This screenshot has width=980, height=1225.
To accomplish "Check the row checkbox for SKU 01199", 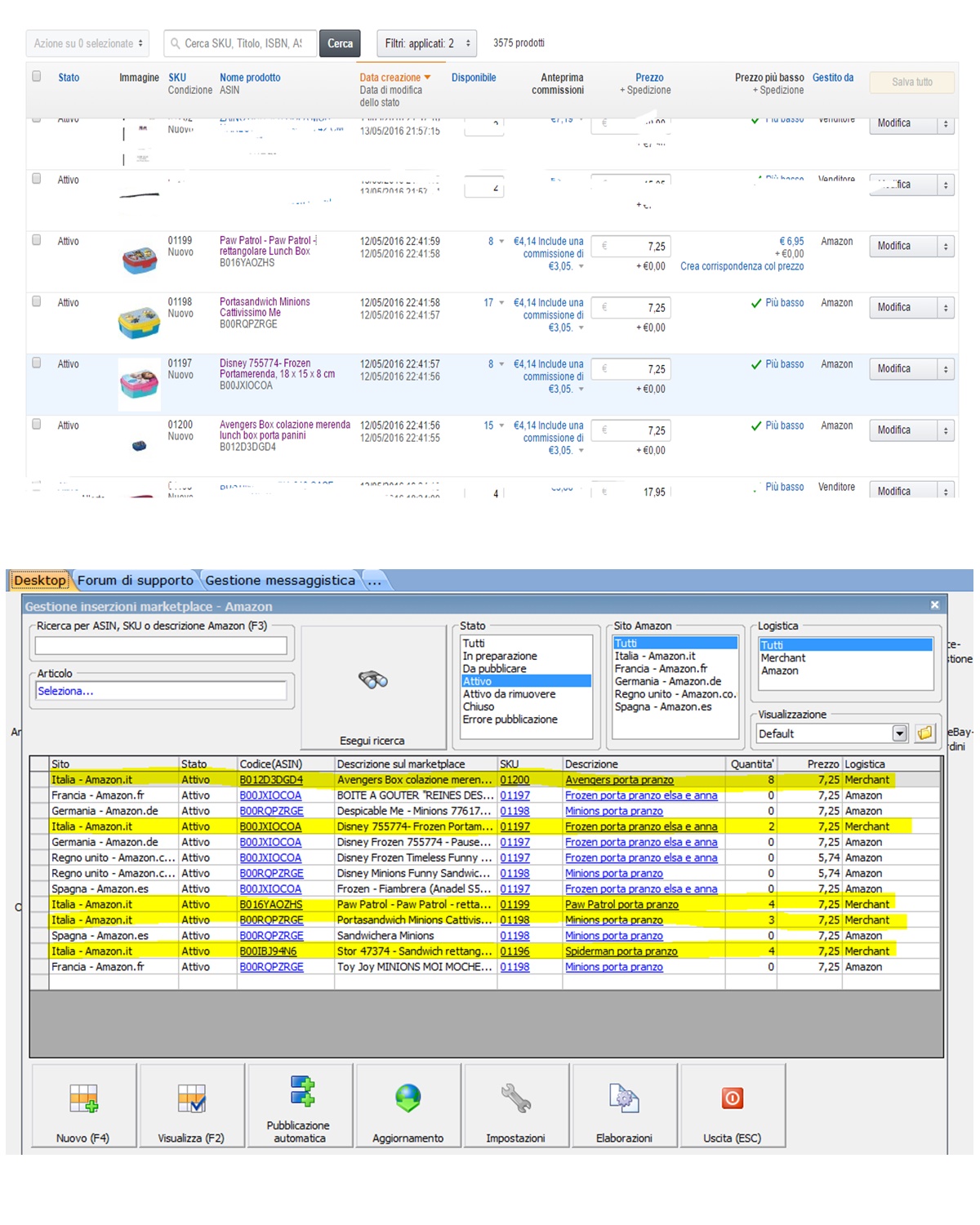I will tap(36, 240).
